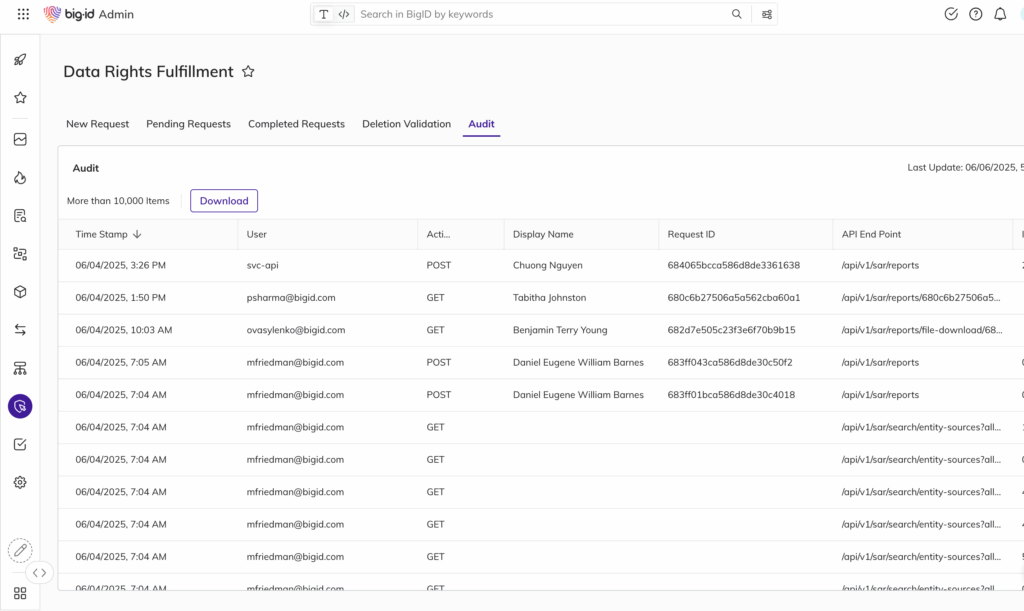Open the help question mark icon
The height and width of the screenshot is (611, 1024).
coord(976,14)
